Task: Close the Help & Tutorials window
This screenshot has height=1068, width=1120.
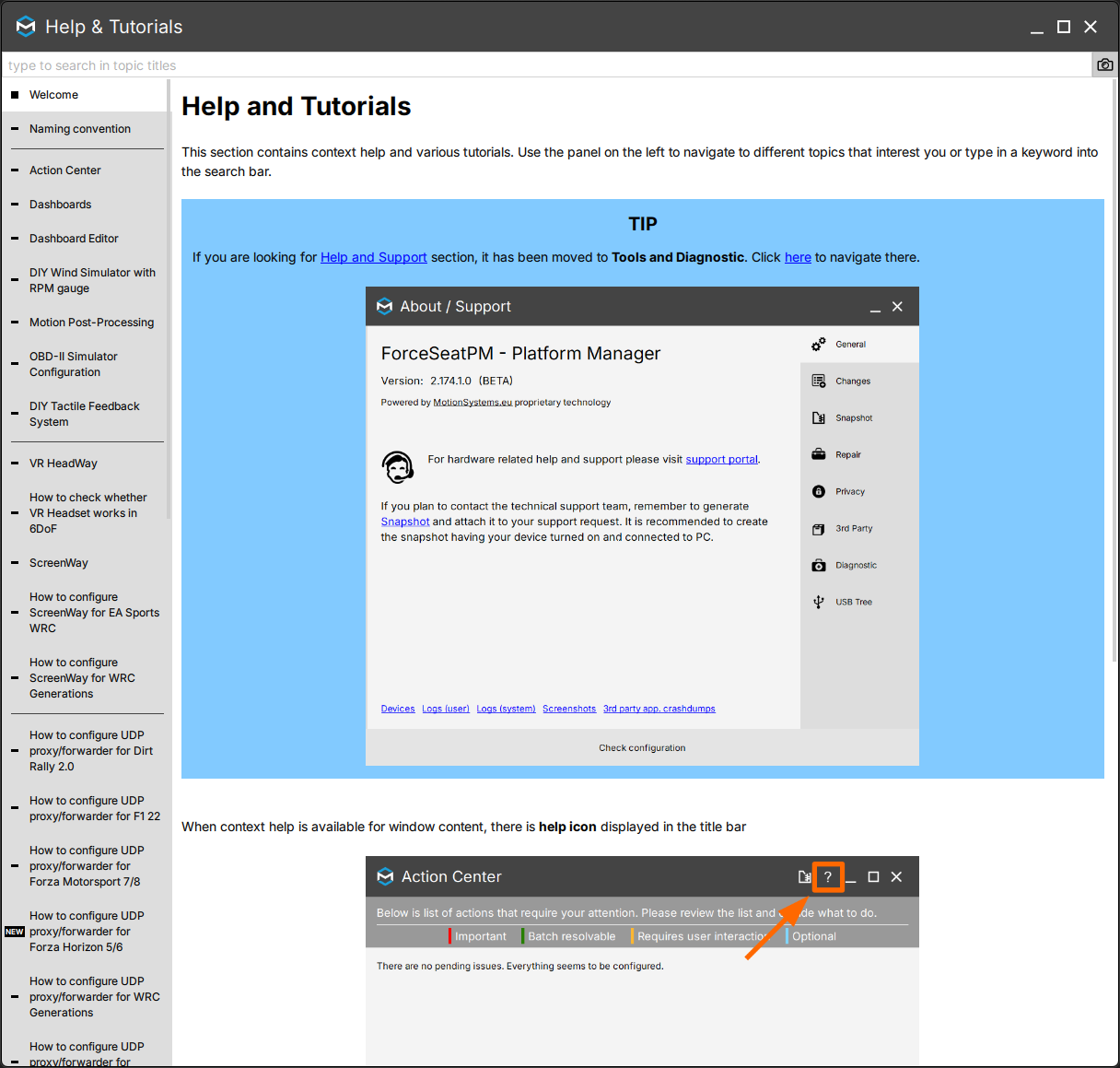Action: (1091, 27)
